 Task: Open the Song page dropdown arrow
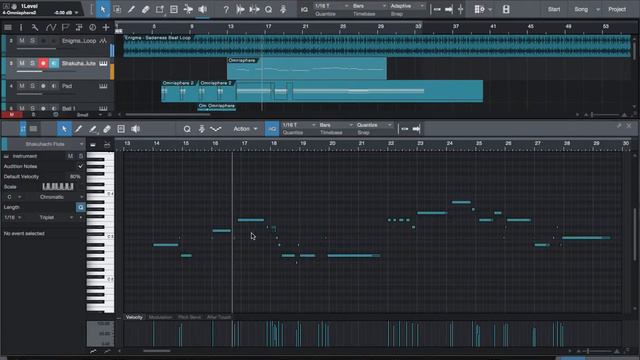[598, 9]
